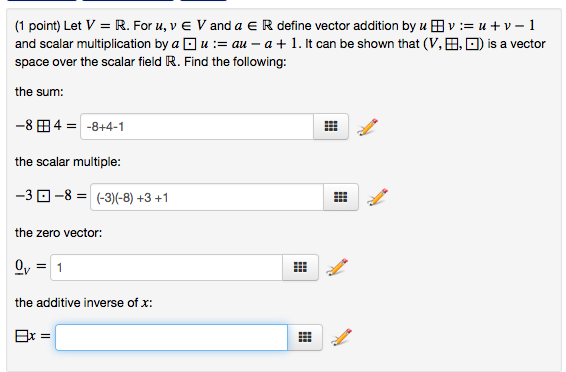566x372 pixels.
Task: Open equation editor grid for scalar multiple answer
Action: click(x=341, y=197)
